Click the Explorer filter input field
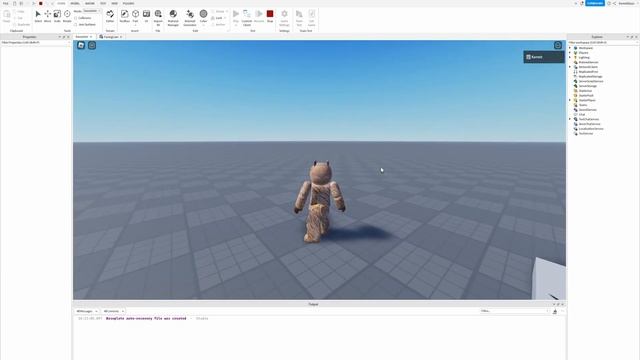 click(x=603, y=42)
